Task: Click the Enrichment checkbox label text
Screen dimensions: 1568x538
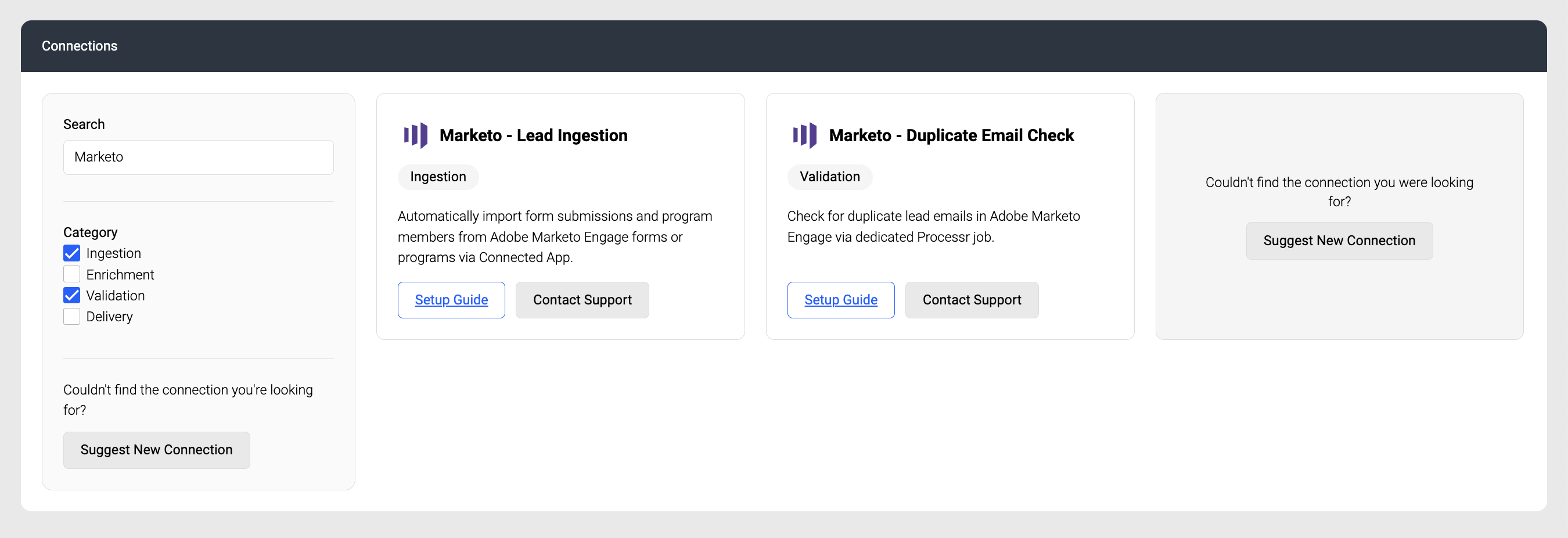Action: click(120, 274)
